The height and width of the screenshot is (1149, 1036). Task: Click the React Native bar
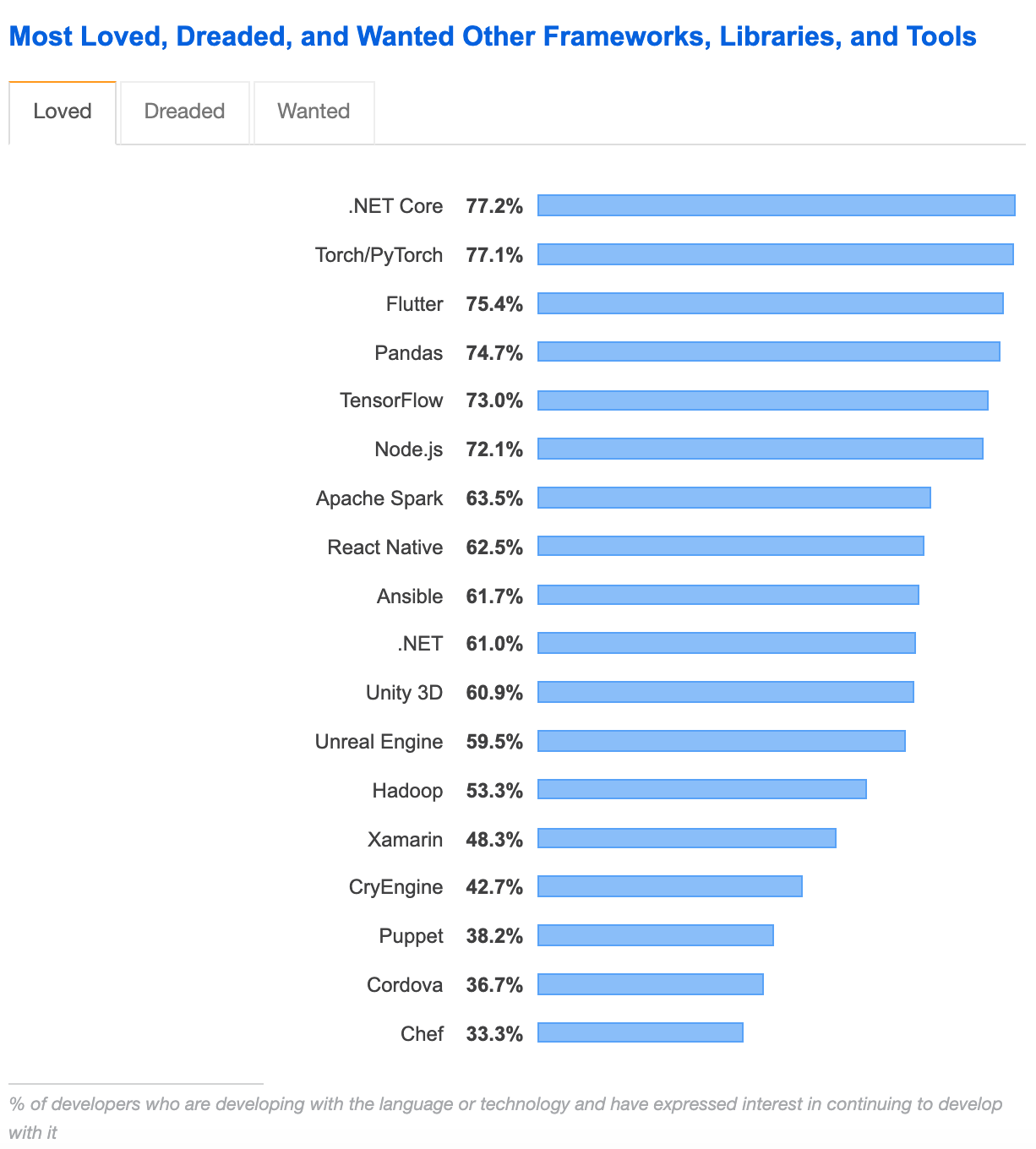(x=730, y=546)
